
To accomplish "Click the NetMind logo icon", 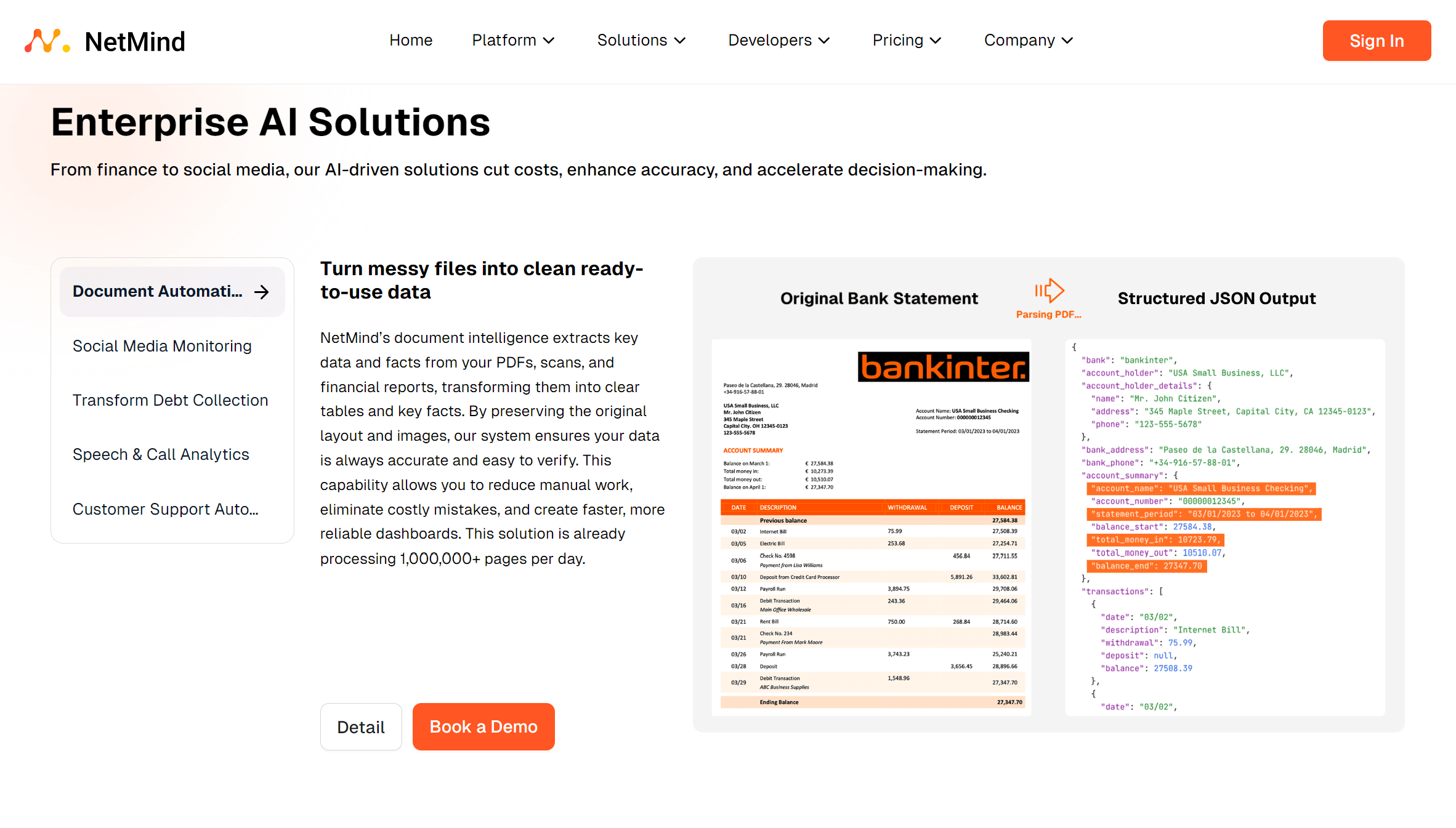I will 47,41.
